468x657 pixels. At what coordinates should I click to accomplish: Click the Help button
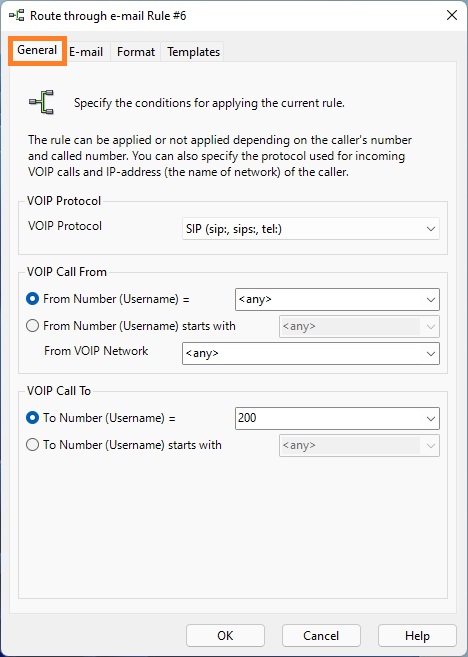click(417, 636)
